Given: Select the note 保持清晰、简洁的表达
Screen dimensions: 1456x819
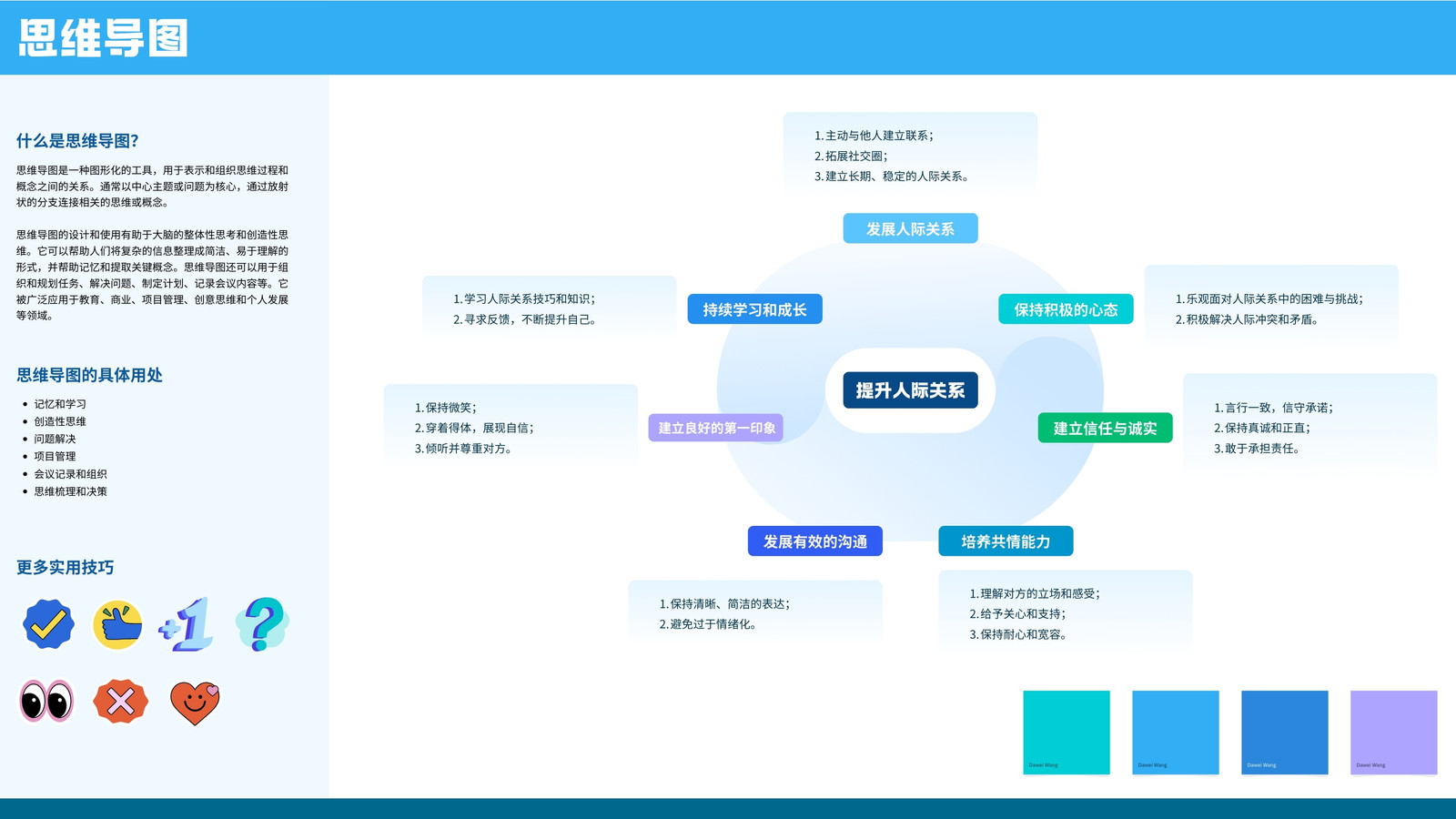Looking at the screenshot, I should 724,603.
